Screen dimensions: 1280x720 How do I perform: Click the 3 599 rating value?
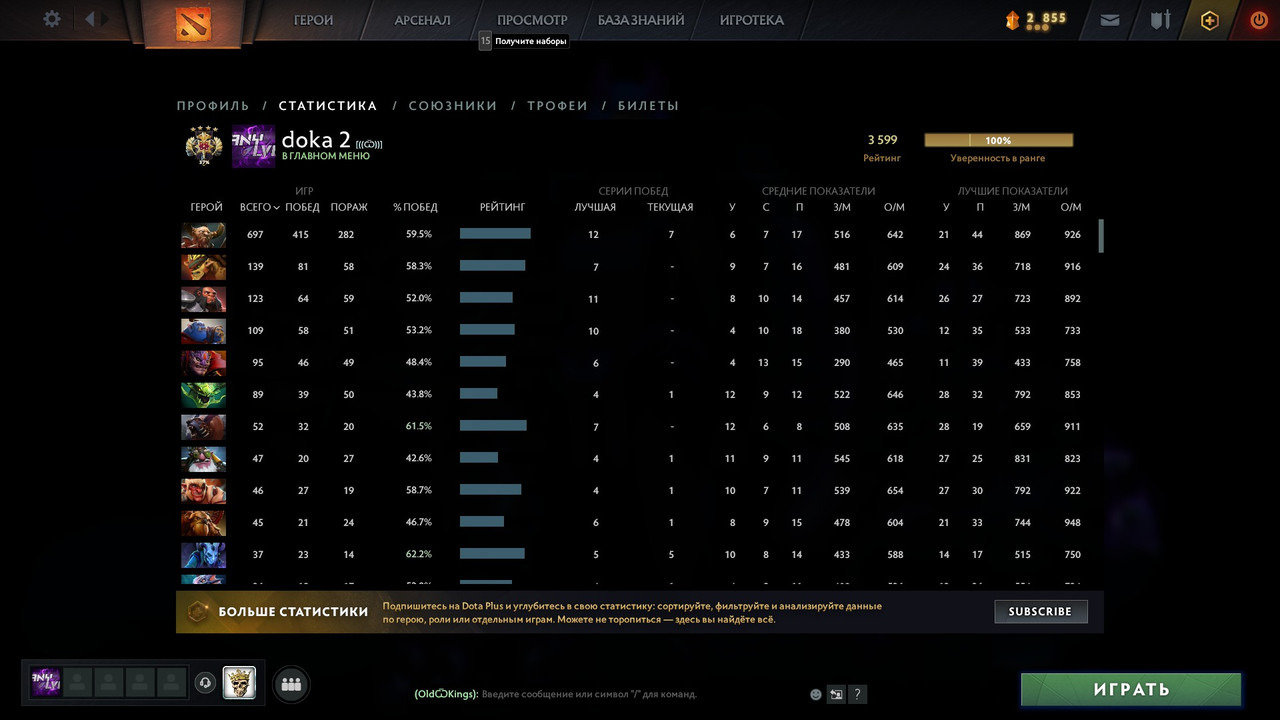(882, 140)
